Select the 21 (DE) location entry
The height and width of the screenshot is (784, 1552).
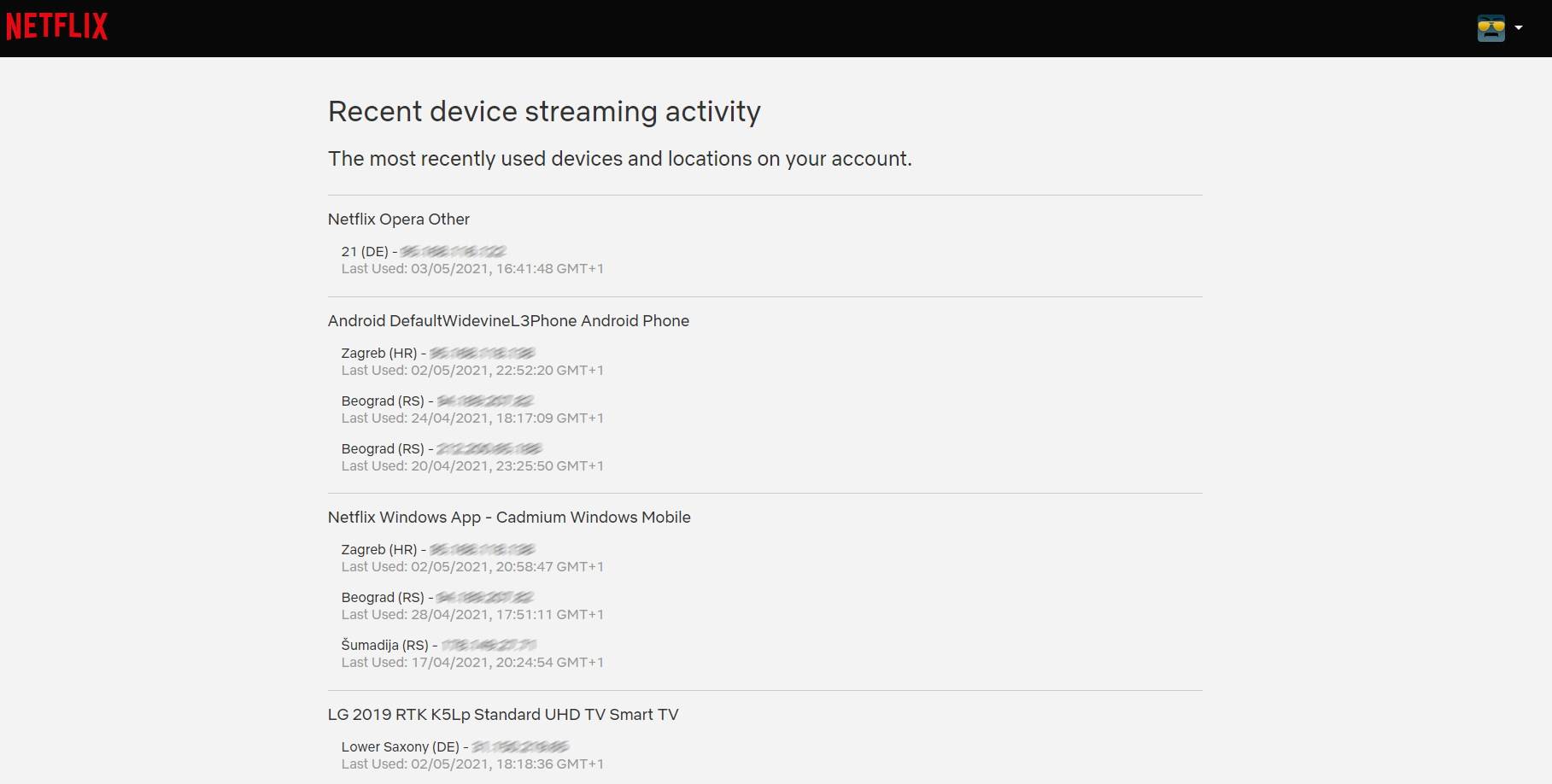tap(366, 251)
